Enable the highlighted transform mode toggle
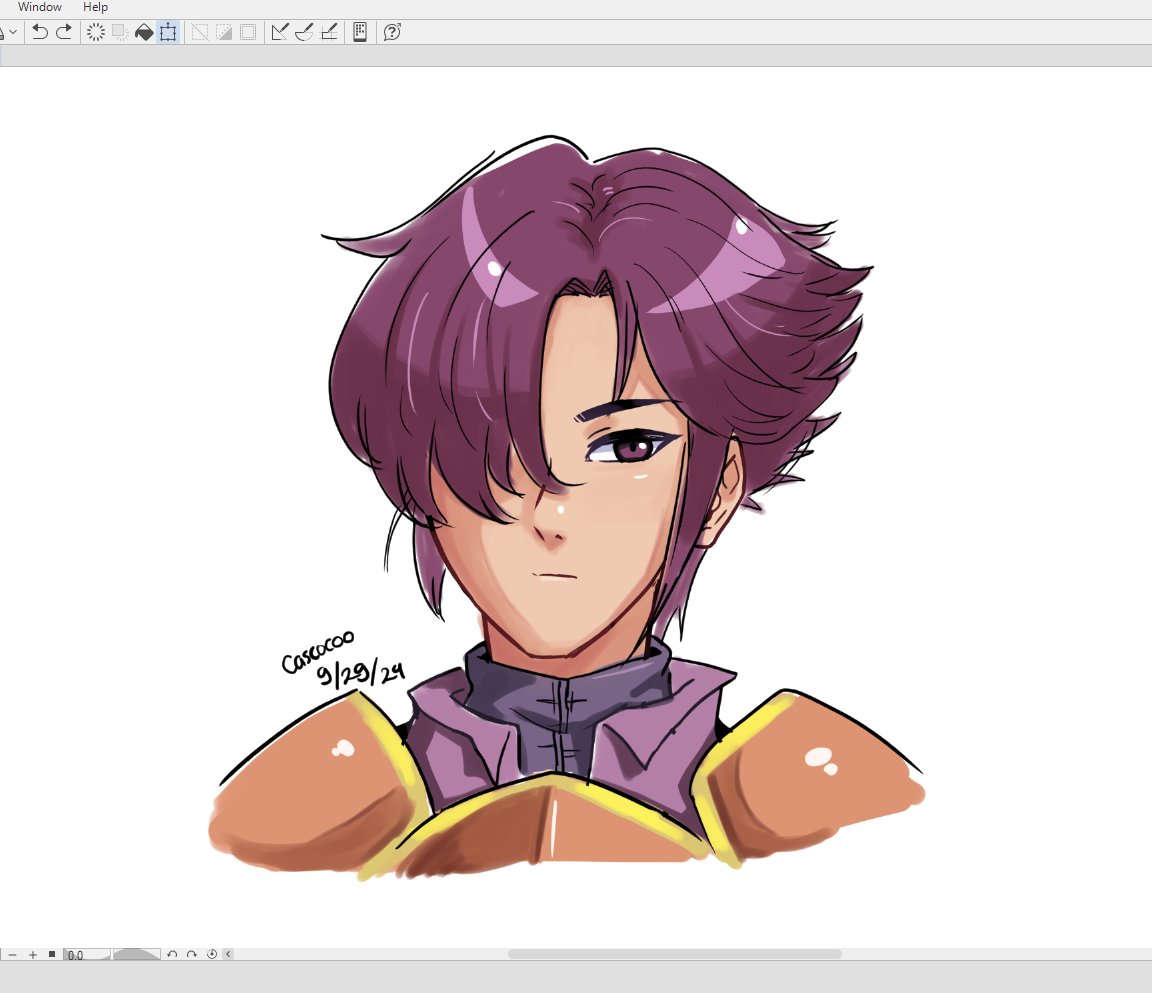The width and height of the screenshot is (1152, 993). [x=168, y=32]
